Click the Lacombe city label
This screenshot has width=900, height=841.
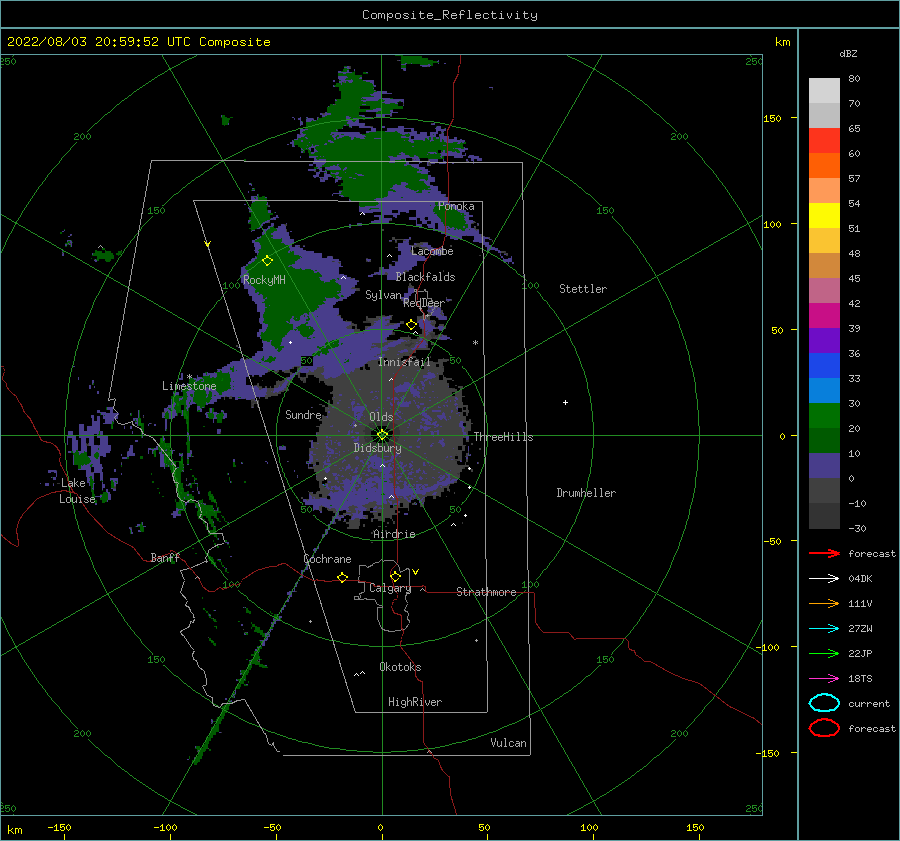(x=432, y=251)
